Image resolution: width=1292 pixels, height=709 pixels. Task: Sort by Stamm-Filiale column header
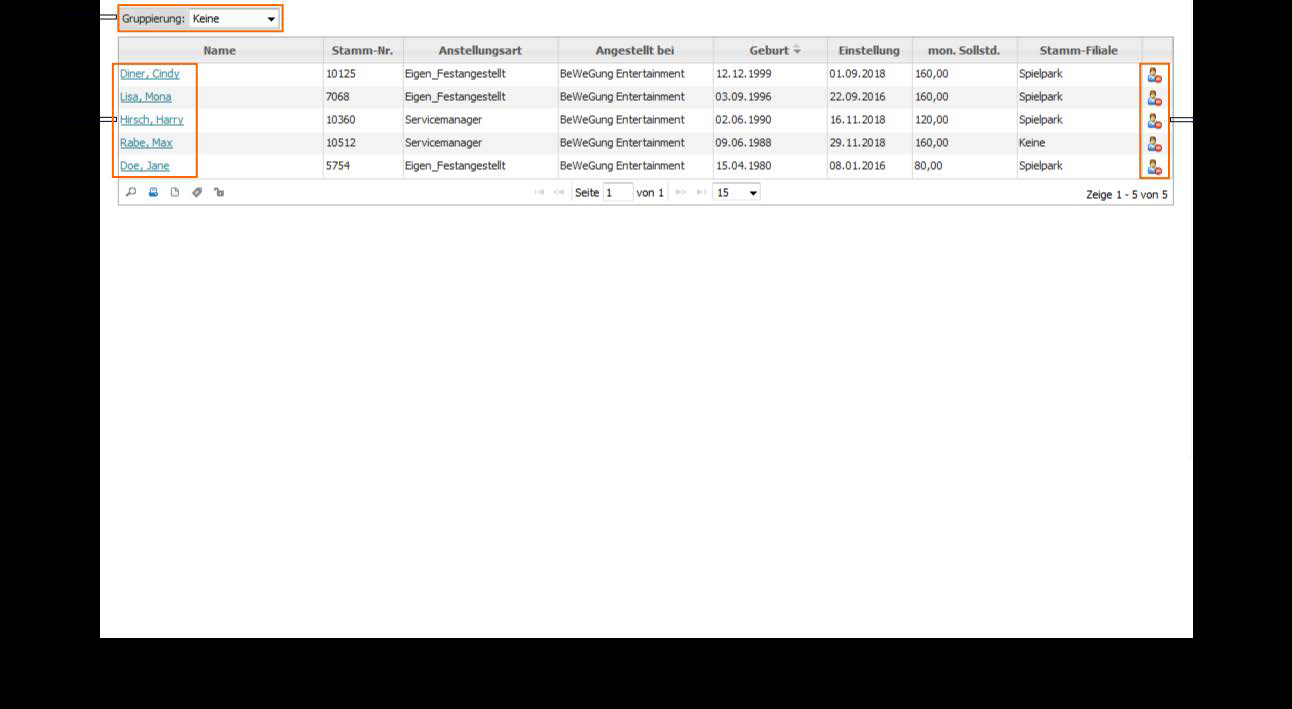[x=1079, y=50]
